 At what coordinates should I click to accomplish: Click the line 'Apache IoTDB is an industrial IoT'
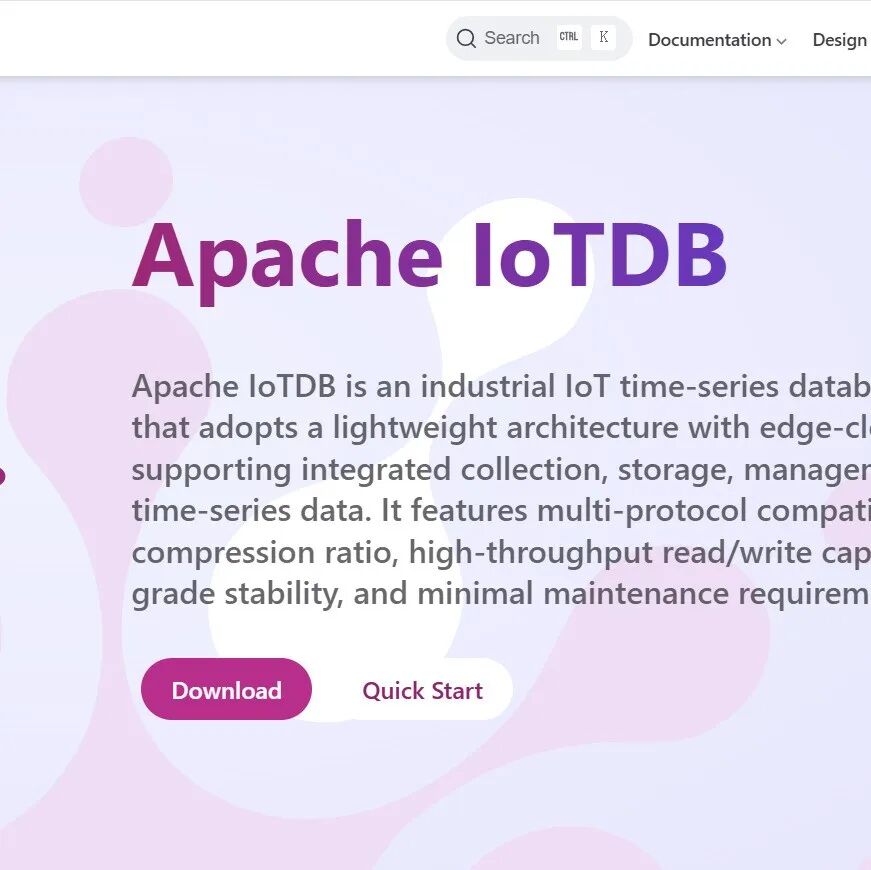[x=371, y=386]
